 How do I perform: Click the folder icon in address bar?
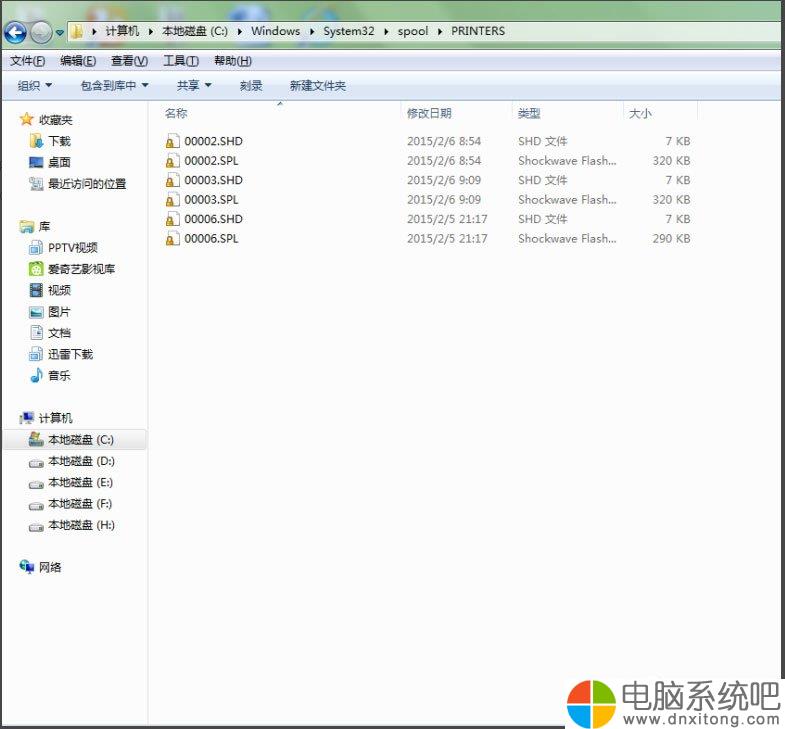pyautogui.click(x=77, y=32)
